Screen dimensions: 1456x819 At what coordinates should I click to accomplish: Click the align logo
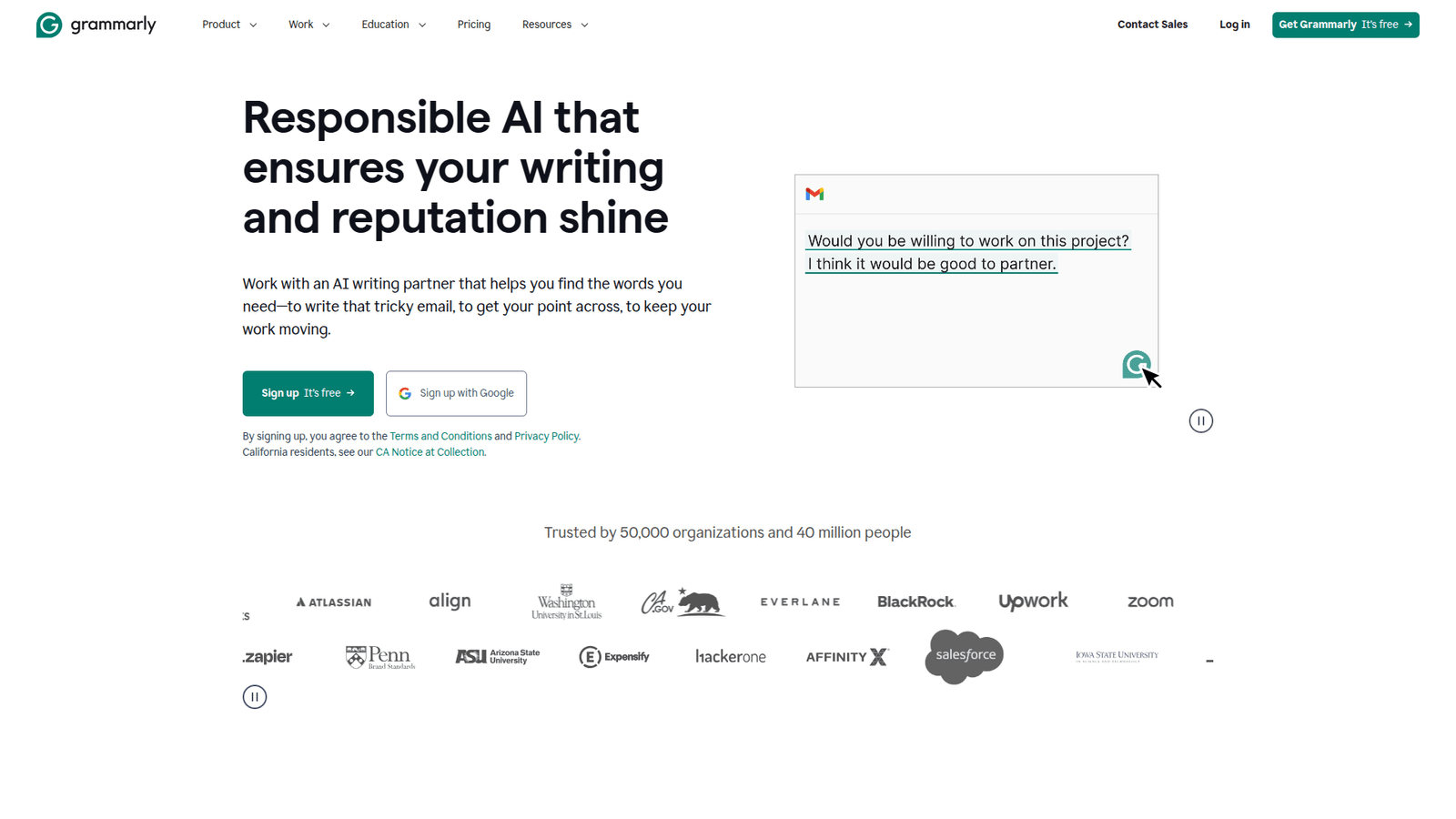[x=450, y=601]
